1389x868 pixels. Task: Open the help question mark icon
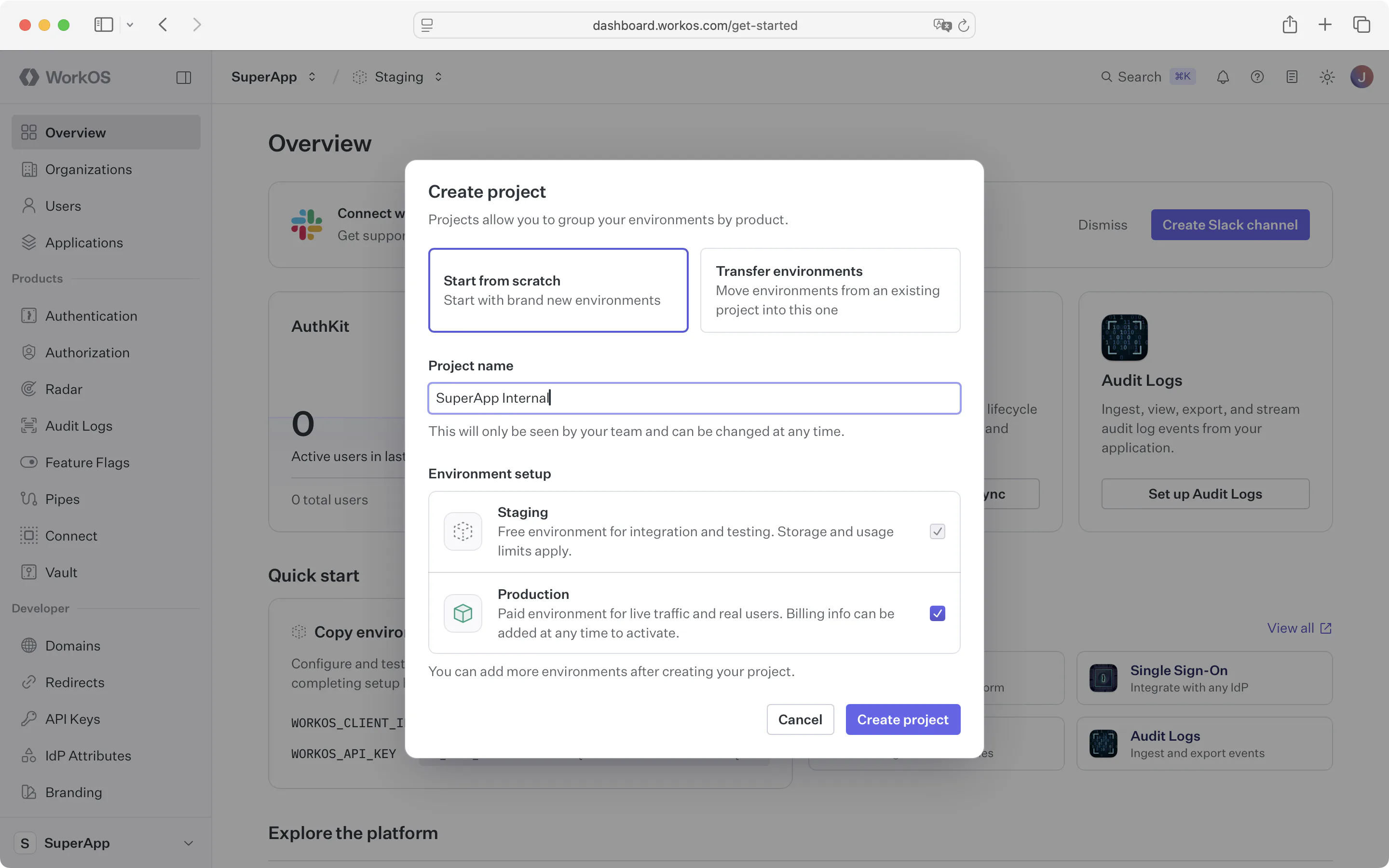pyautogui.click(x=1257, y=77)
